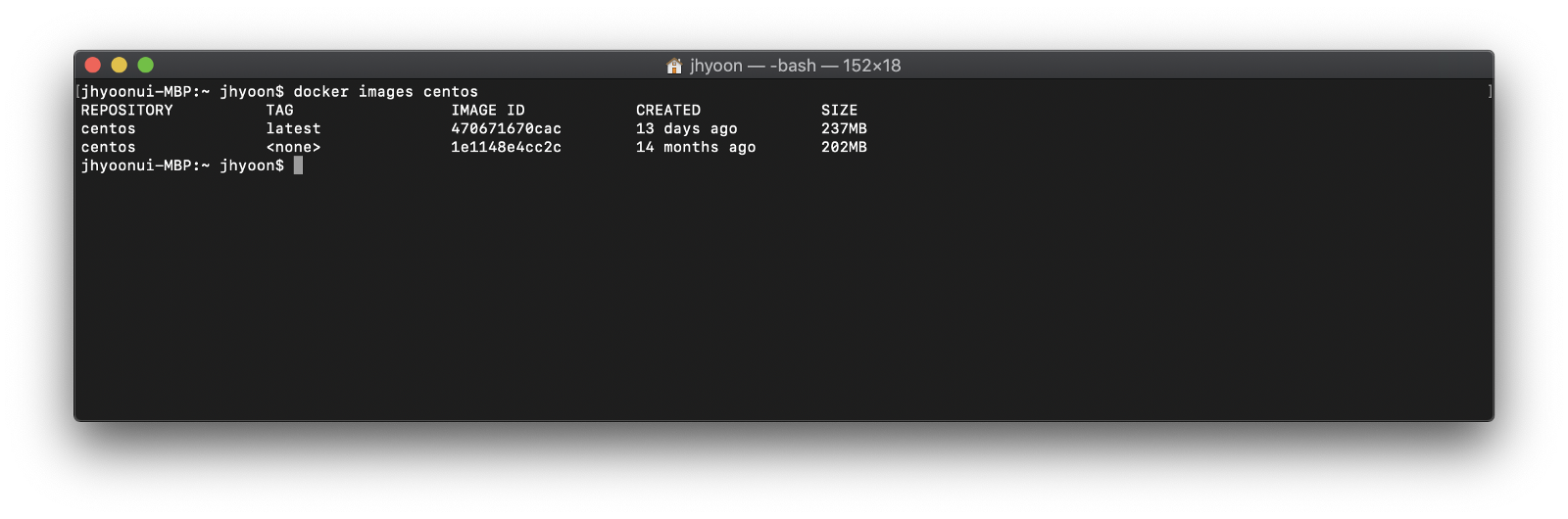Click the yellow minimize window button
This screenshot has width=1568, height=519.
click(120, 65)
